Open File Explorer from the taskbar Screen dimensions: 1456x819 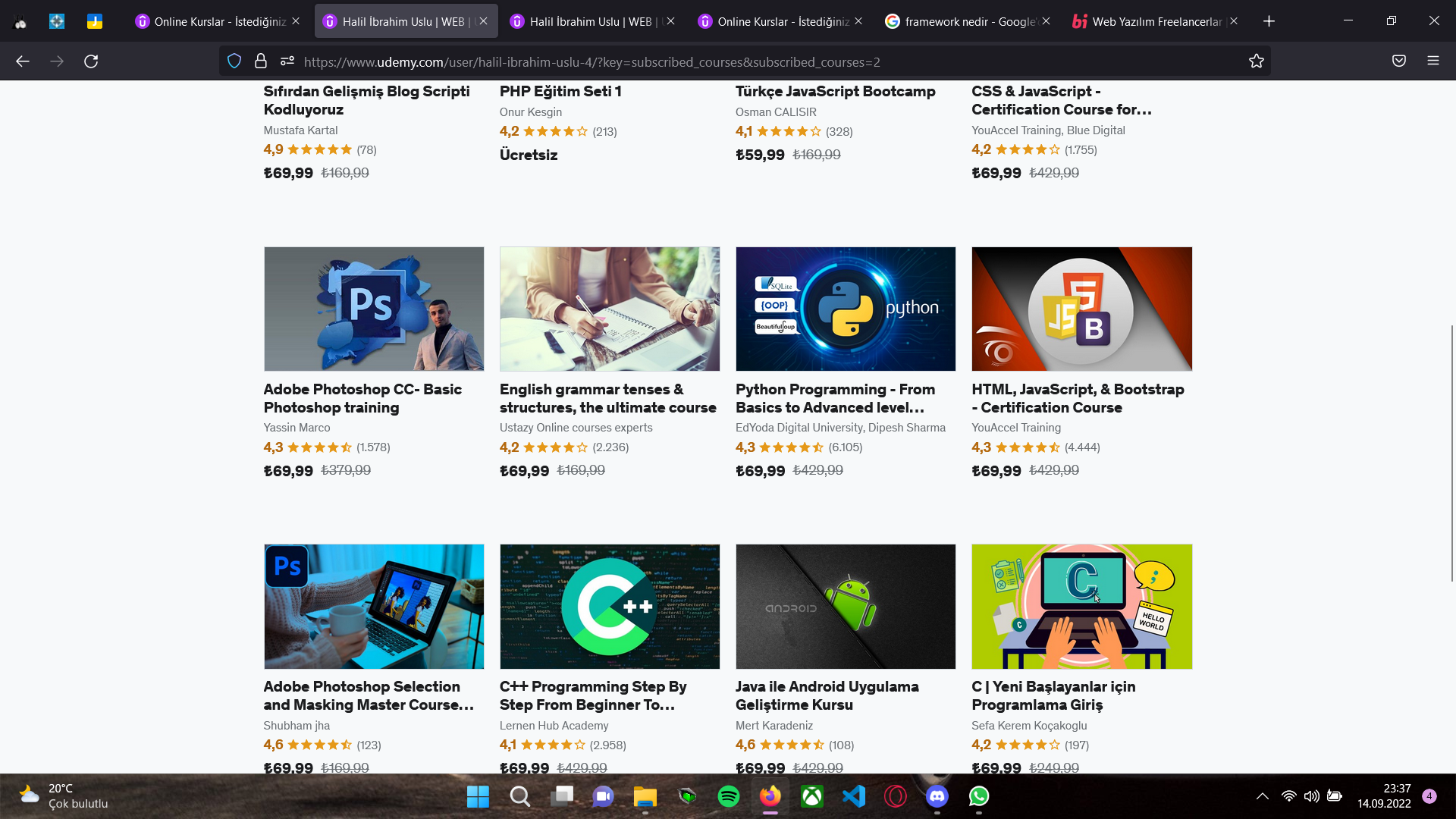coord(645,796)
